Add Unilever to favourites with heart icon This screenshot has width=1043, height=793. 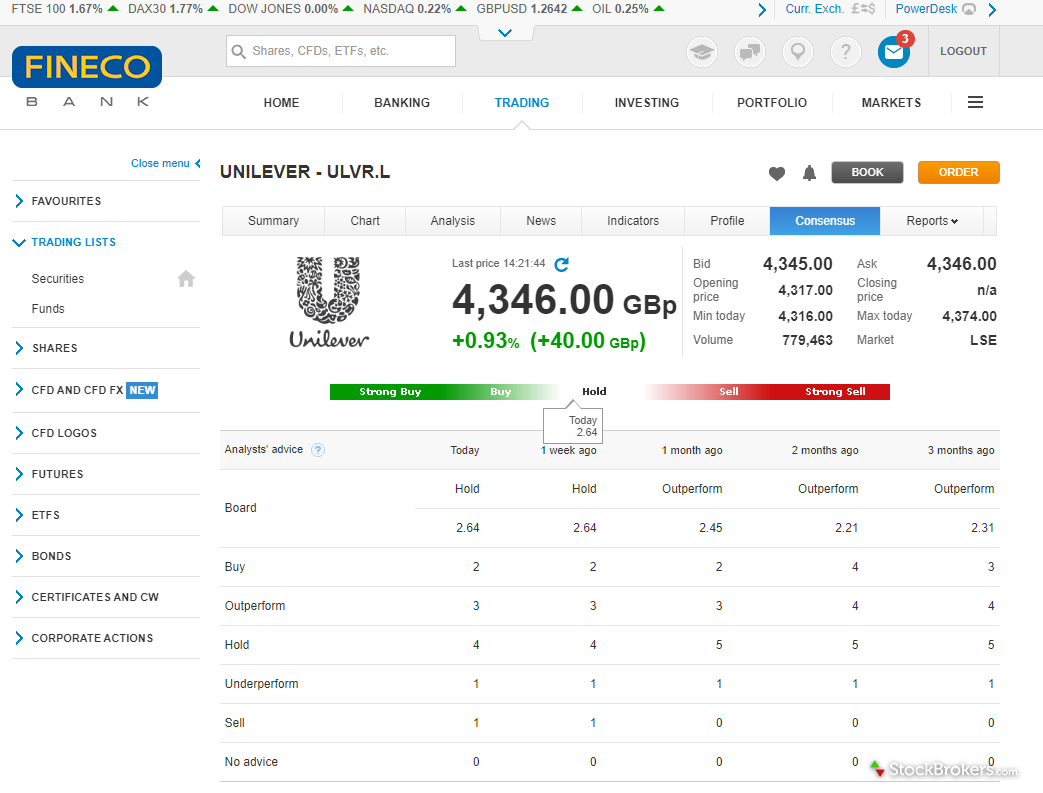tap(776, 174)
